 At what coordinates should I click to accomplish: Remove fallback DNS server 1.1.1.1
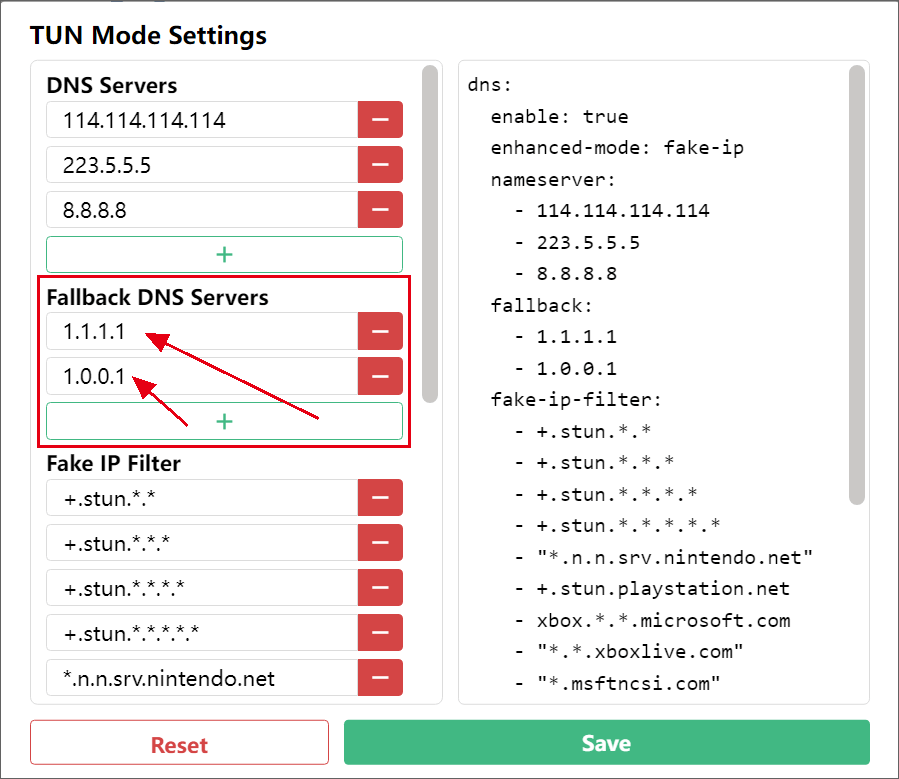[380, 331]
